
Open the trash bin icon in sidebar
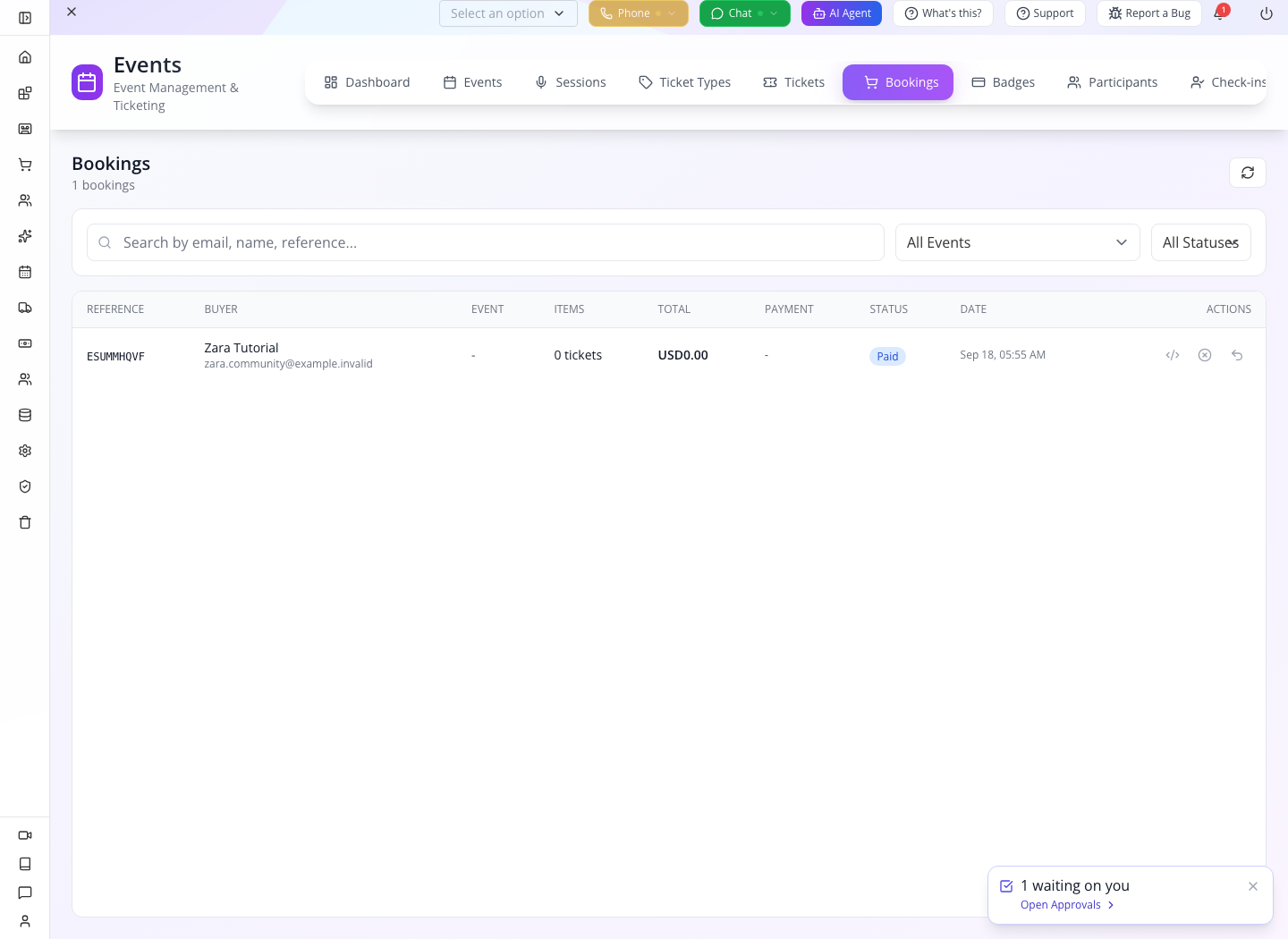pos(25,522)
